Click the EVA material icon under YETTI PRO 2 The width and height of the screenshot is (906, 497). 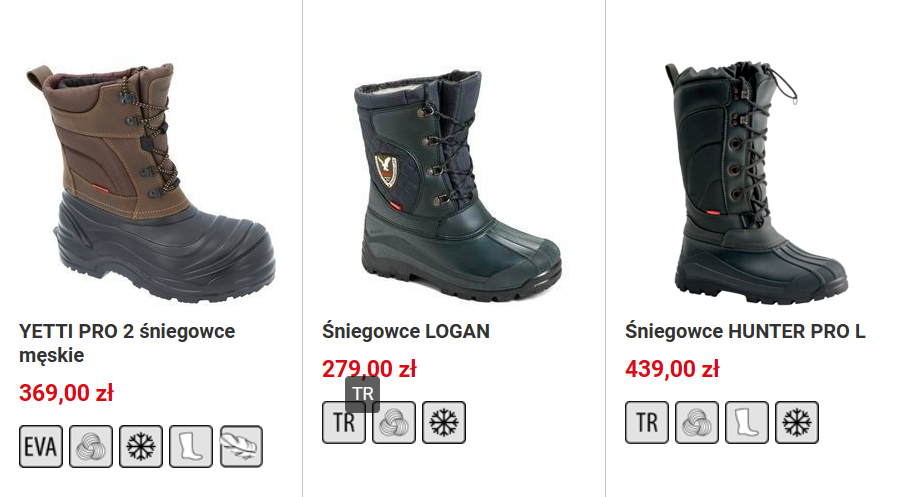click(x=41, y=447)
